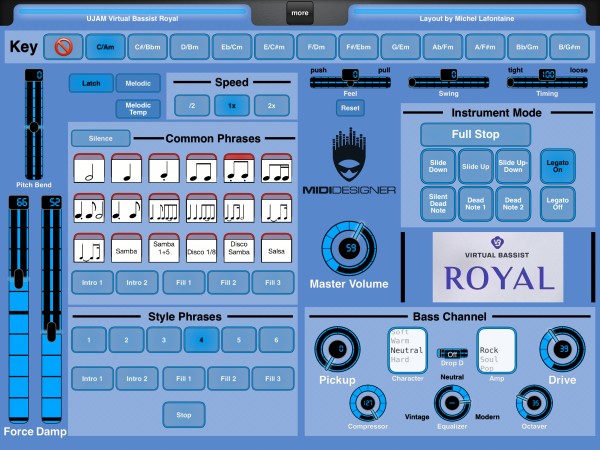Select dotted quarter, quarter, half note phrase

[x=89, y=208]
